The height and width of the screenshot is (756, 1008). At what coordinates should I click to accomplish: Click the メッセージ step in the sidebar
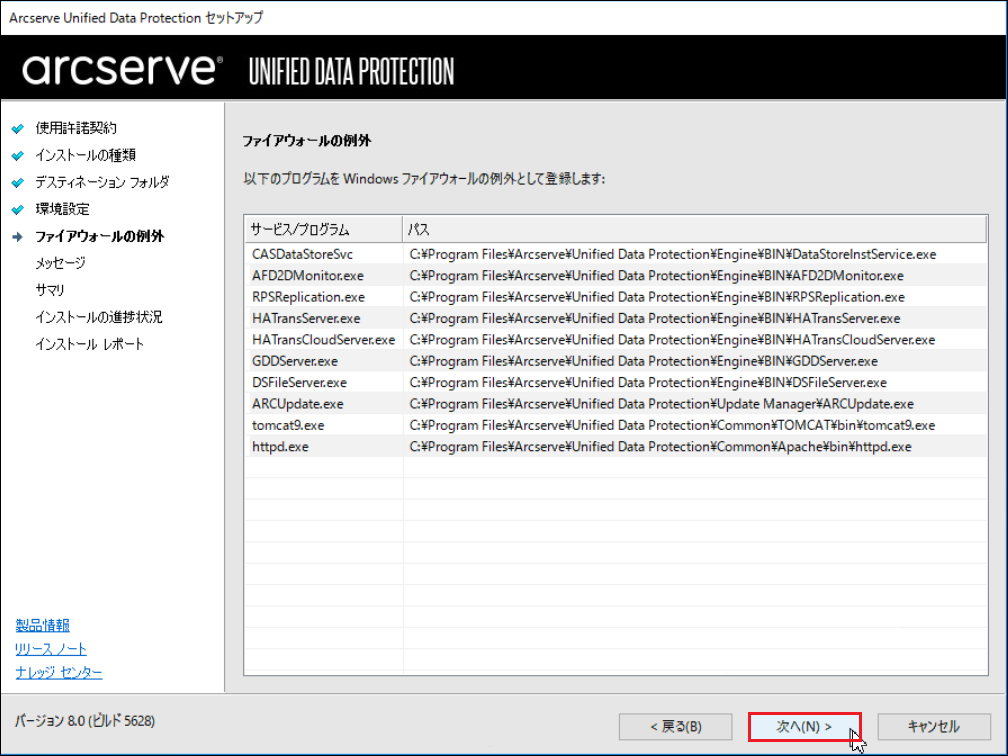pyautogui.click(x=60, y=263)
